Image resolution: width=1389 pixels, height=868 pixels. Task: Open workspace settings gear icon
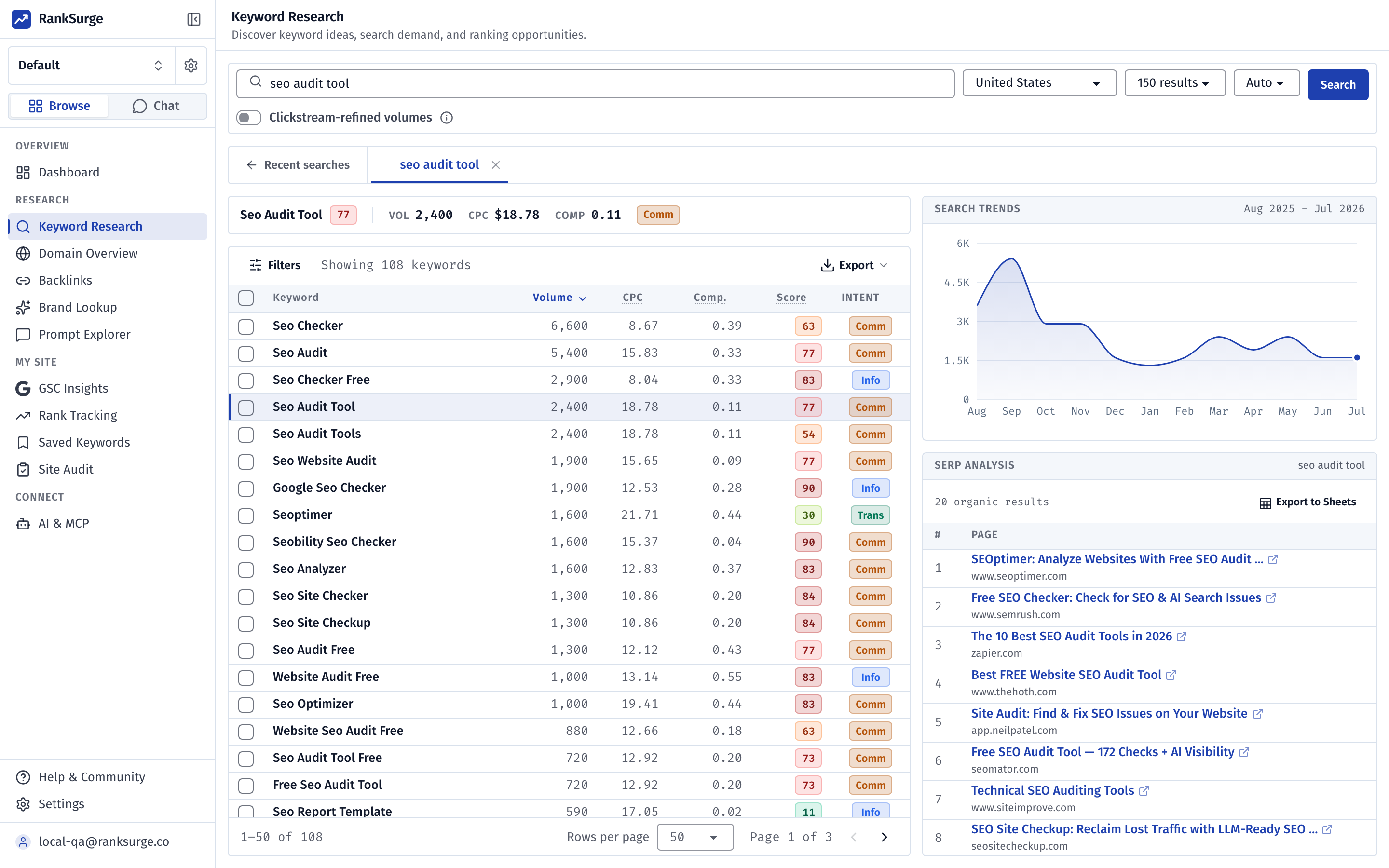pos(191,66)
